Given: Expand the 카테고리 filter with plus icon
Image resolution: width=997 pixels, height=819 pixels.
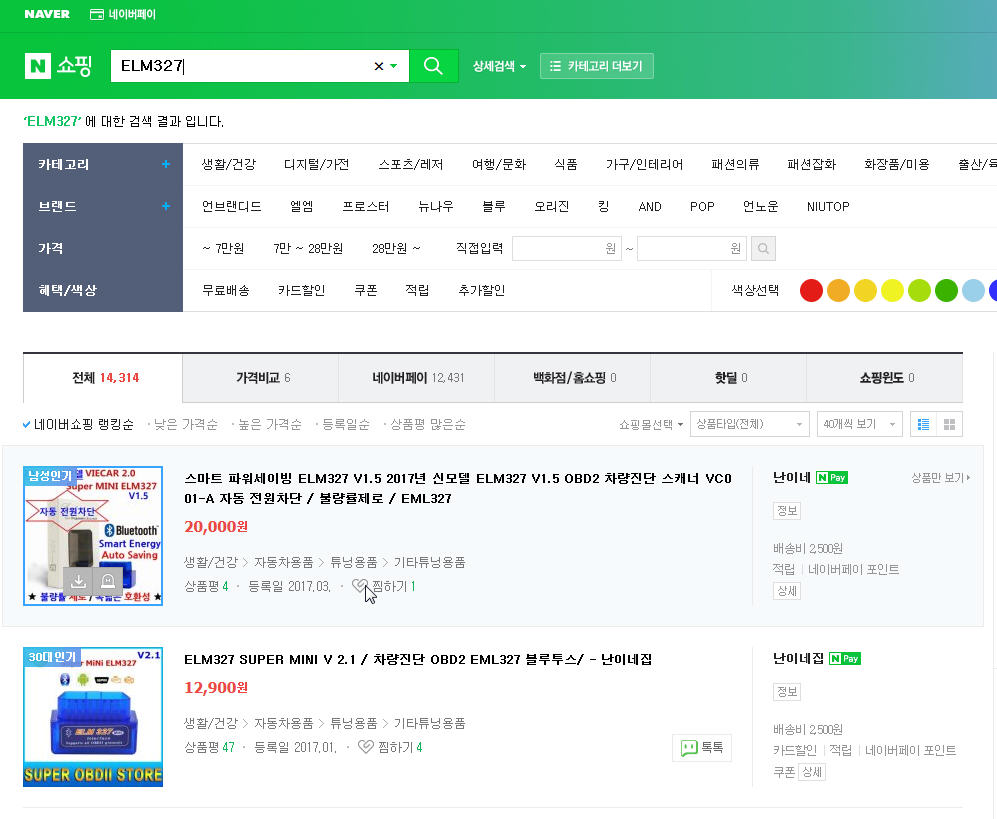Looking at the screenshot, I should (165, 164).
